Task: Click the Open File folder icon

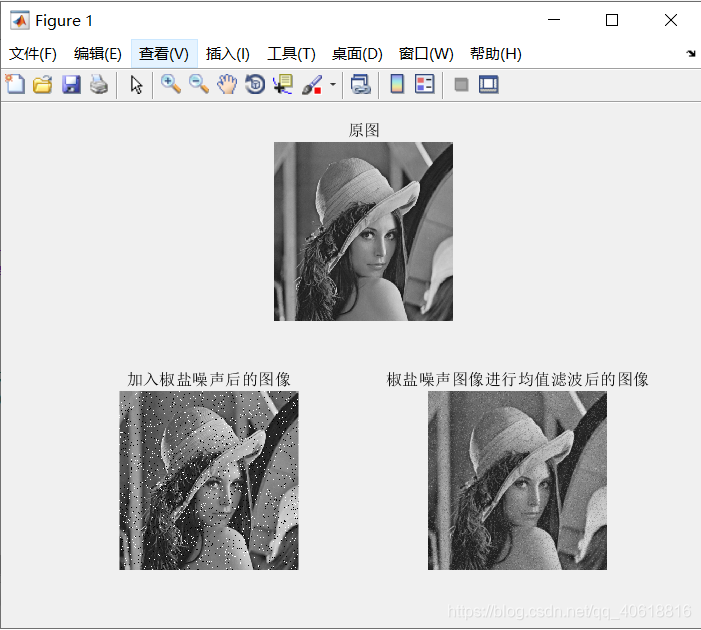Action: (42, 84)
